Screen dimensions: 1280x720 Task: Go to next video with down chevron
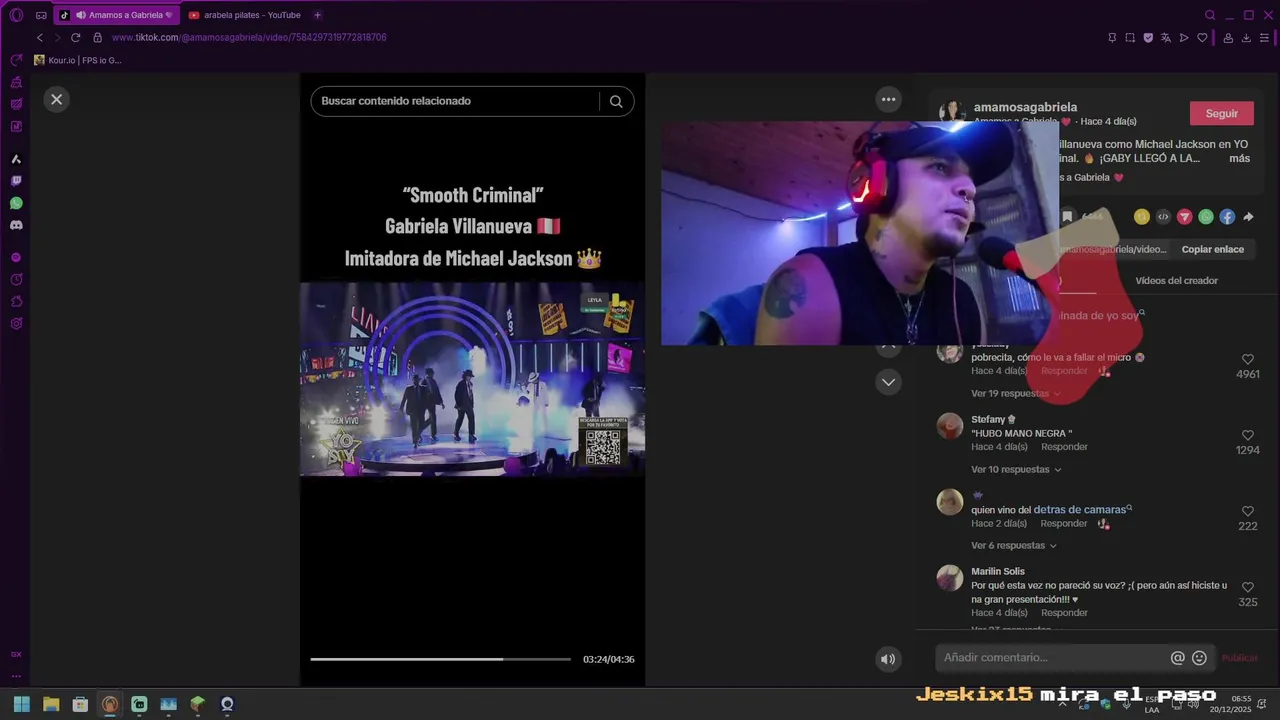tap(888, 382)
